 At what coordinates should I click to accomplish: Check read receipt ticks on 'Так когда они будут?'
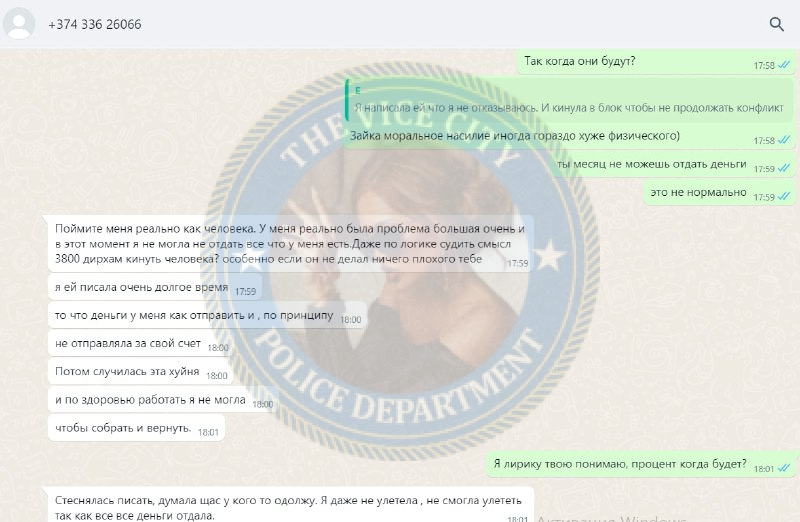[x=784, y=65]
